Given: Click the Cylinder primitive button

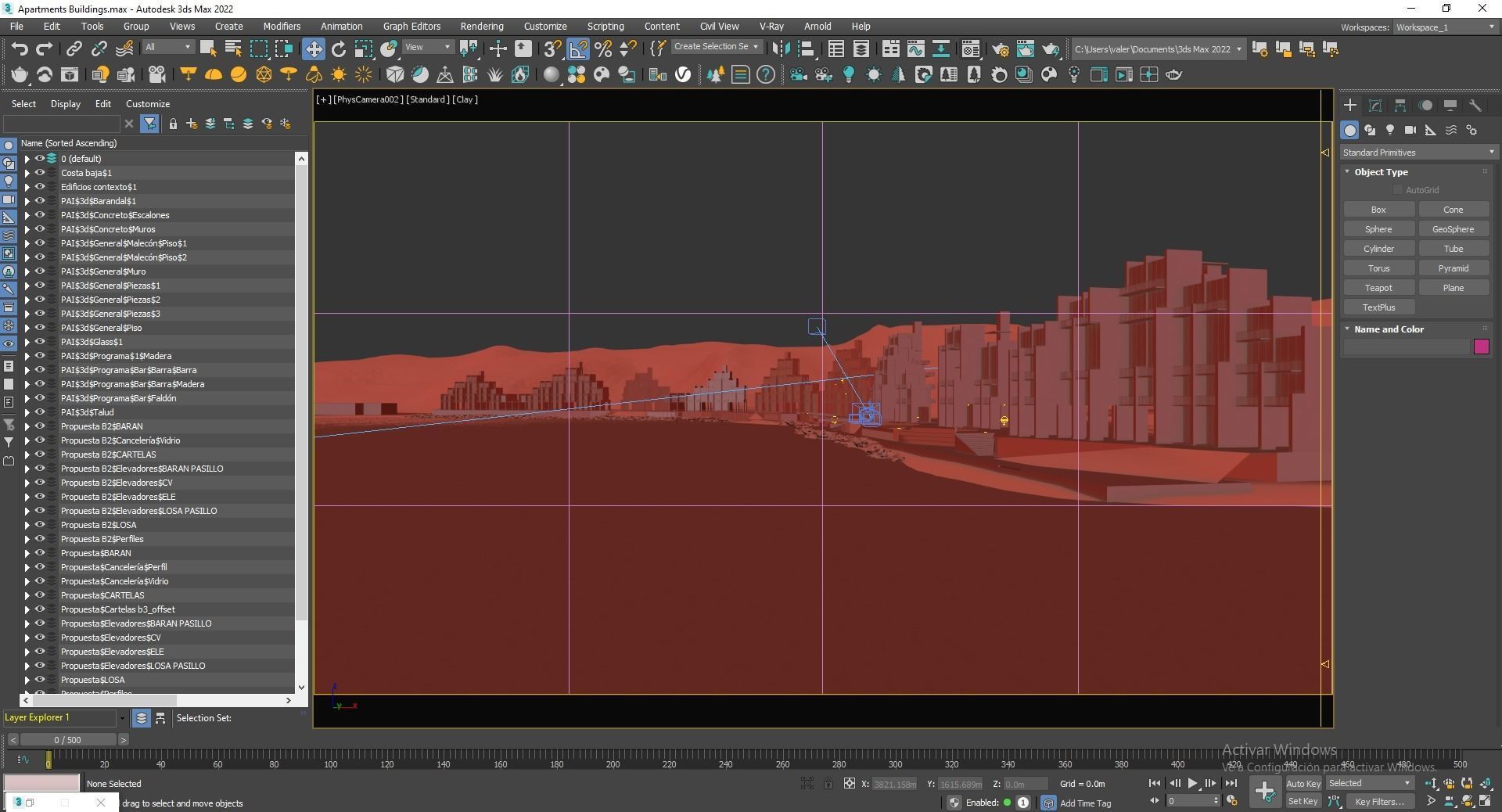Looking at the screenshot, I should coord(1378,249).
